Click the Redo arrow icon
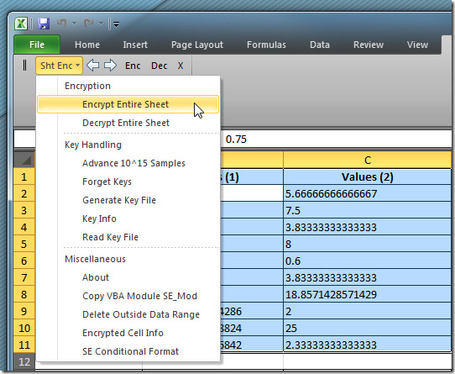The image size is (455, 374). pos(89,23)
